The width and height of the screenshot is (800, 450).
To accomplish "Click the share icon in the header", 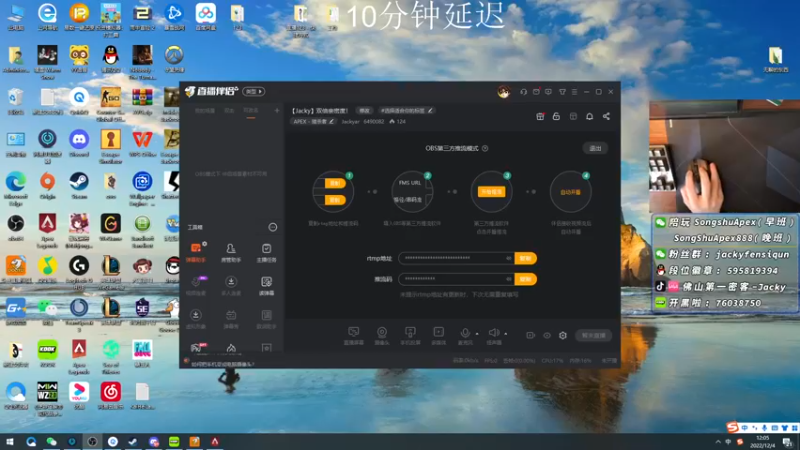I will coord(606,116).
